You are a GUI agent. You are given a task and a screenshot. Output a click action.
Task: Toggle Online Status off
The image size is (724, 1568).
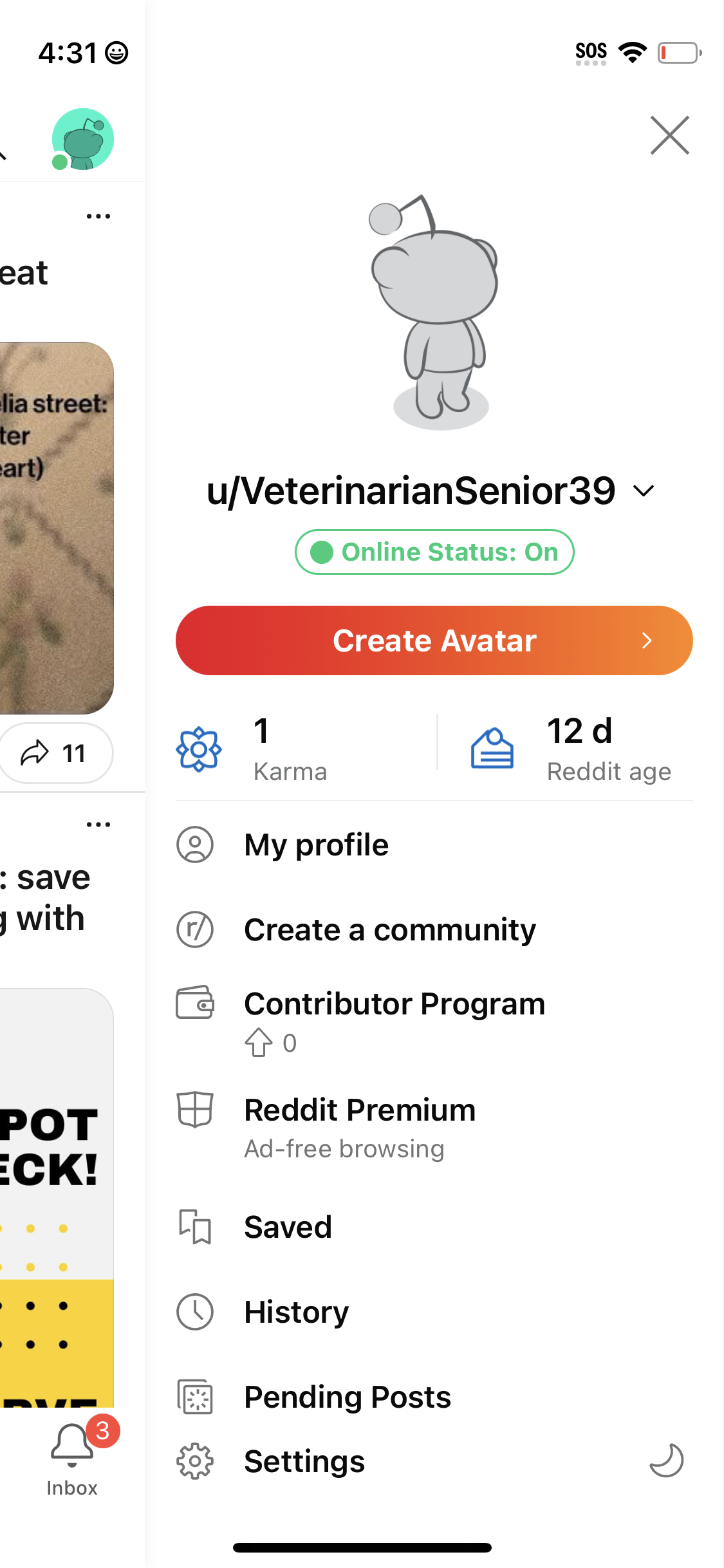coord(434,552)
